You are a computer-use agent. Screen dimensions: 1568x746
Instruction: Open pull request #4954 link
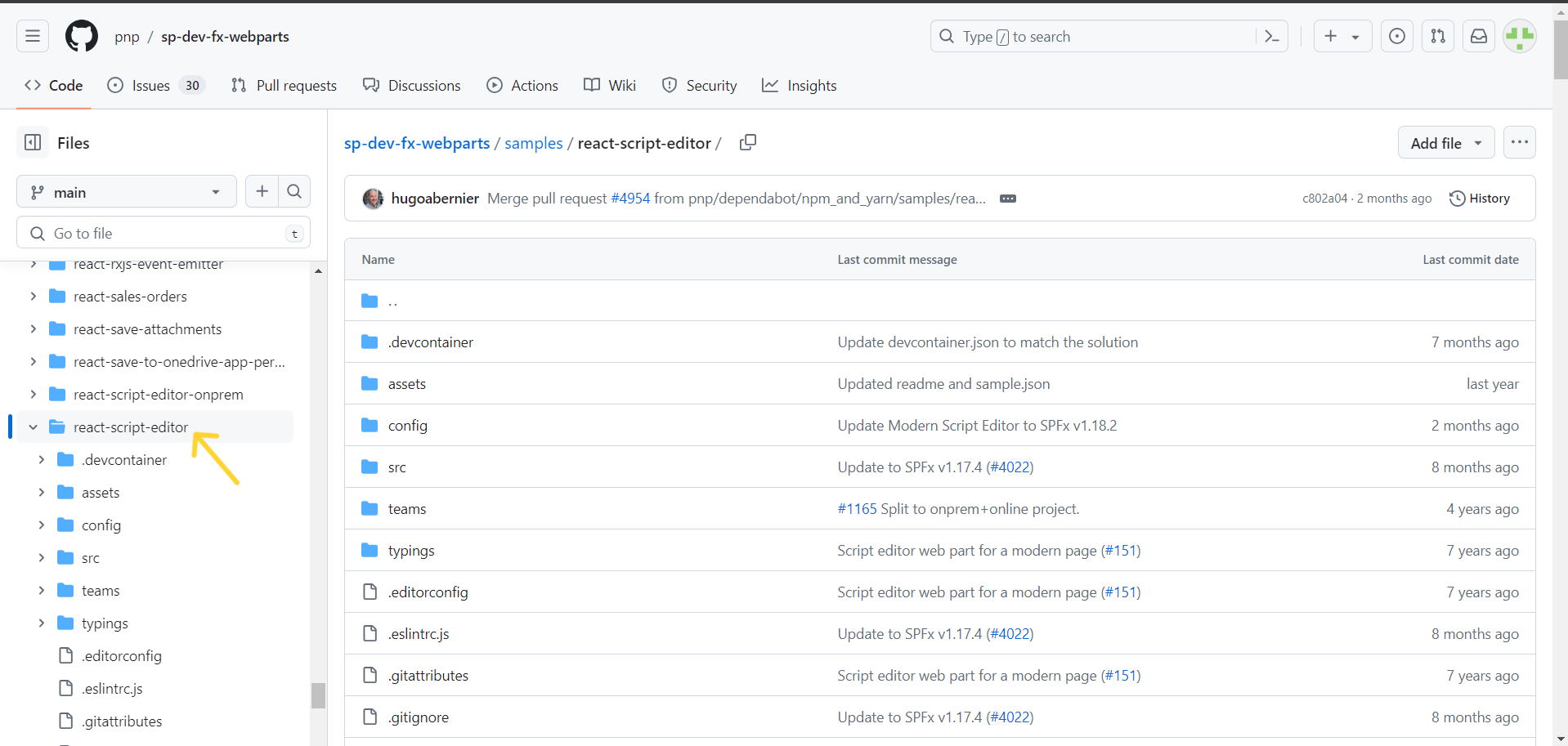point(630,198)
